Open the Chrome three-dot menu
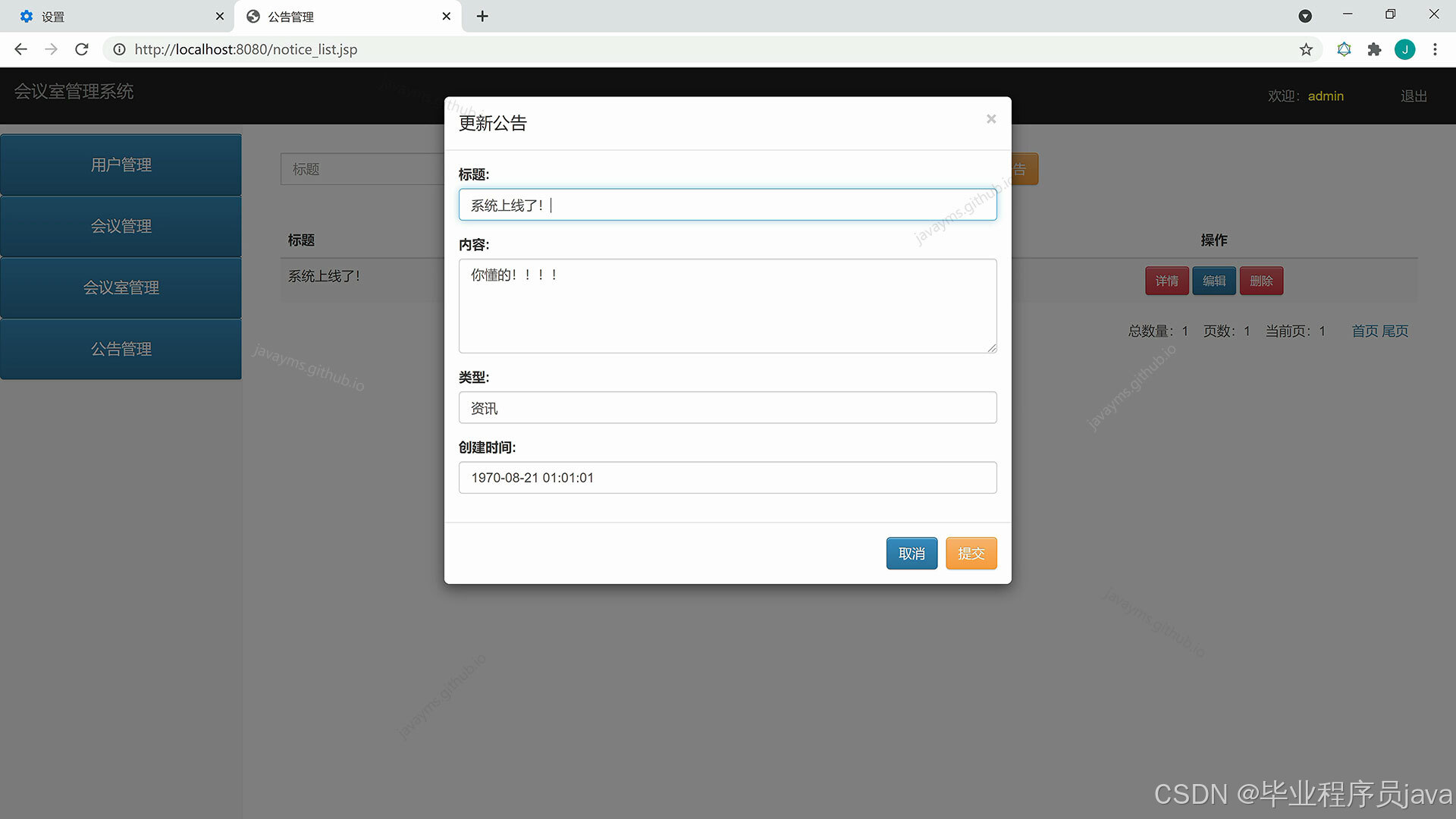This screenshot has width=1456, height=819. pyautogui.click(x=1435, y=49)
